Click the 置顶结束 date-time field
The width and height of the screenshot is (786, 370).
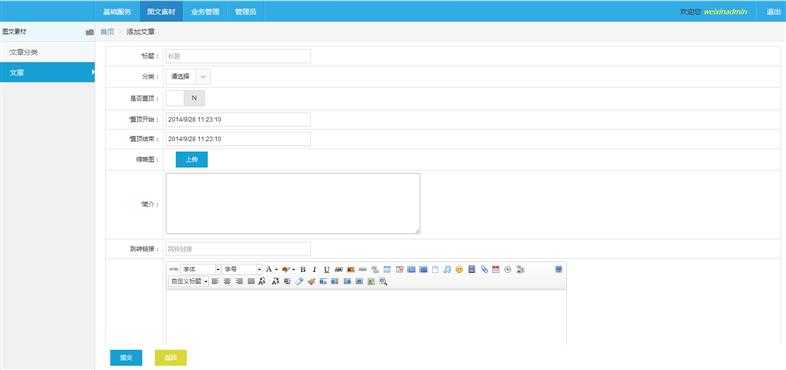238,139
